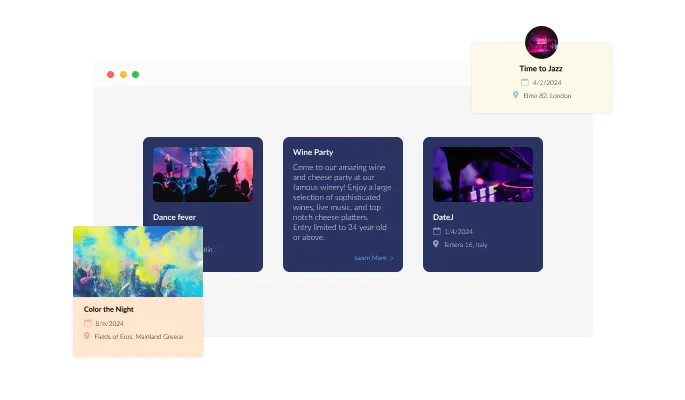
Task: Click the location pin beside Elmo 82, London
Action: click(x=516, y=95)
